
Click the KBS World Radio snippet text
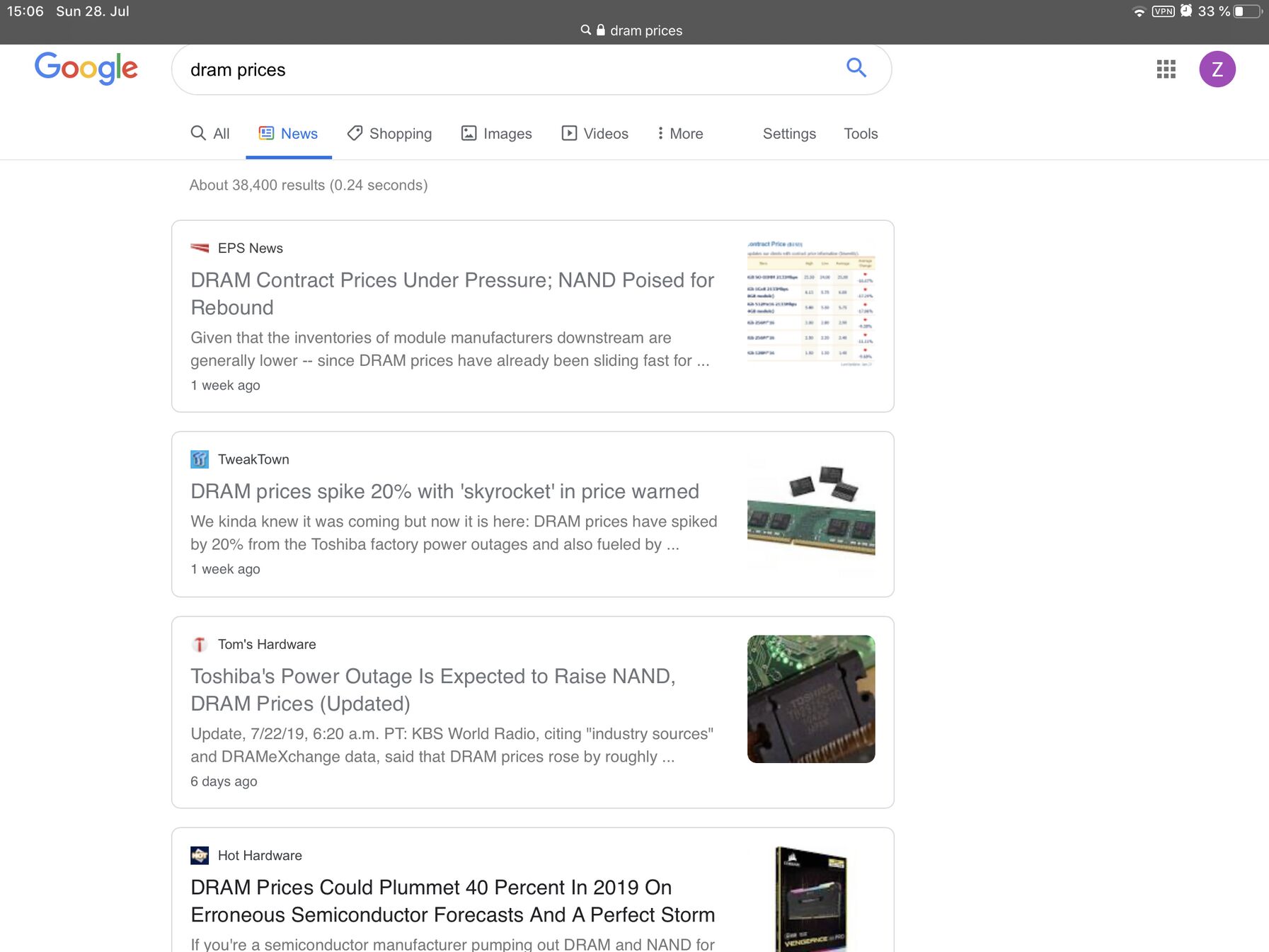pos(452,745)
